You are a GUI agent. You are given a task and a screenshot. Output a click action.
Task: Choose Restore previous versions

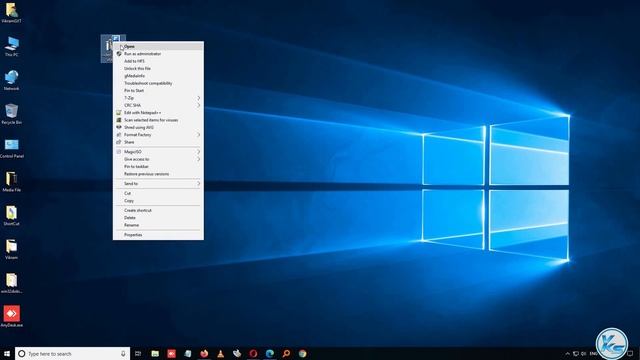coord(158,174)
